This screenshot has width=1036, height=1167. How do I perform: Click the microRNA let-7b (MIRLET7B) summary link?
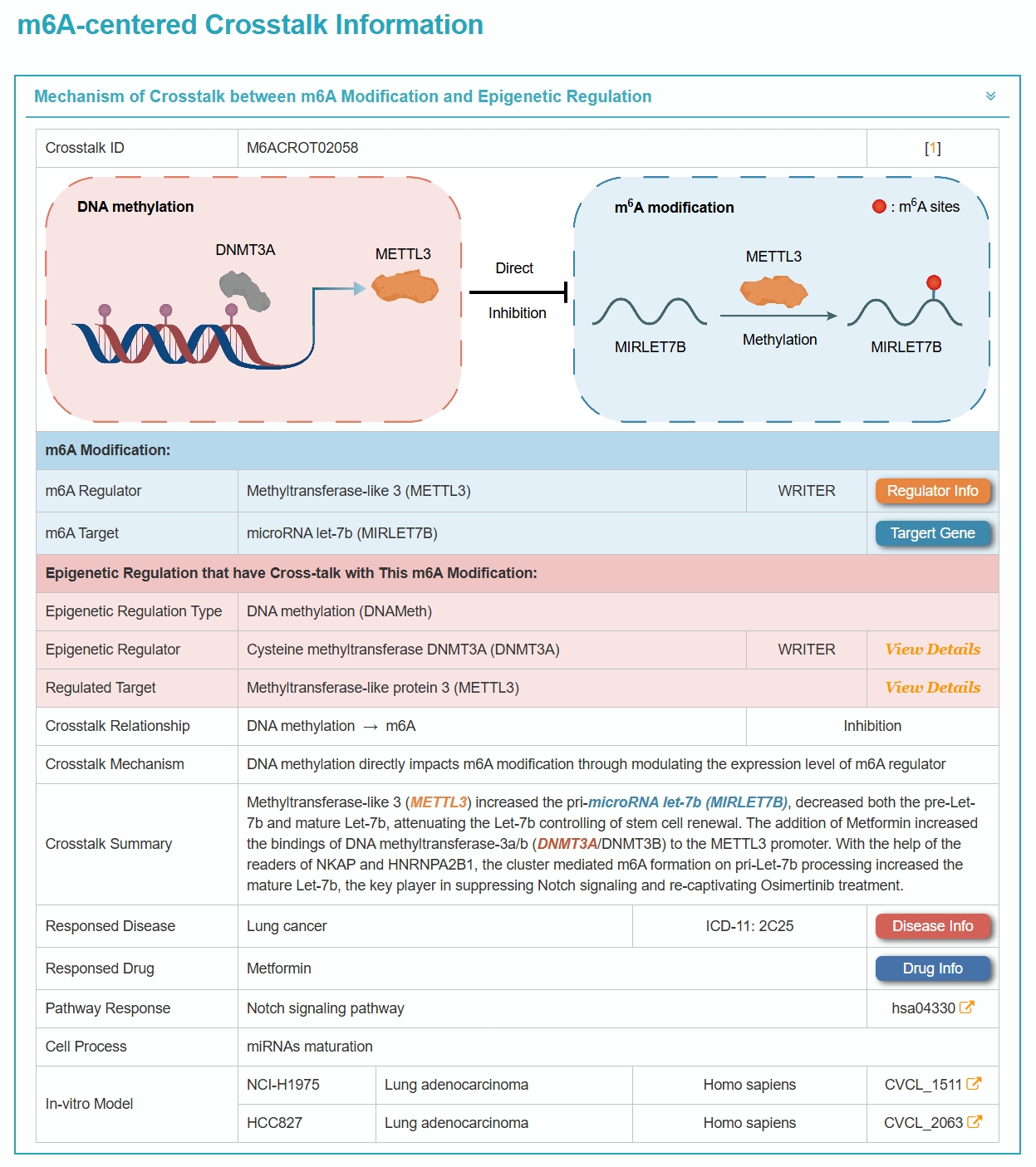[687, 802]
